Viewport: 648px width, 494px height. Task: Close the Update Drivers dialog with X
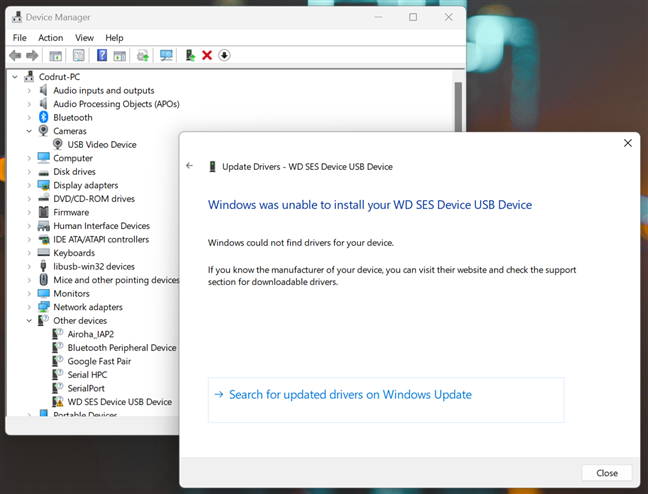coord(627,143)
